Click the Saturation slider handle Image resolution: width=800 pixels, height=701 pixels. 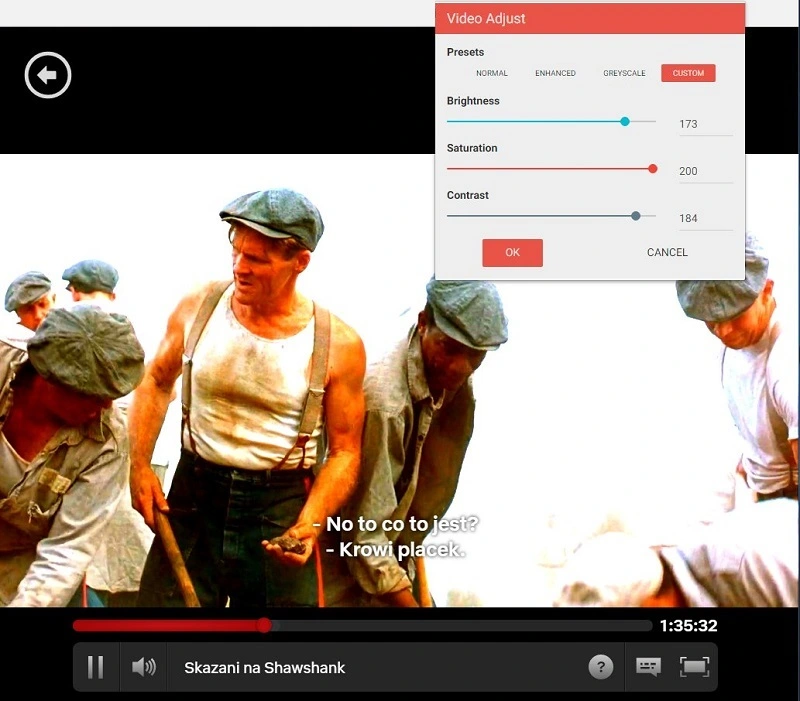pyautogui.click(x=653, y=168)
